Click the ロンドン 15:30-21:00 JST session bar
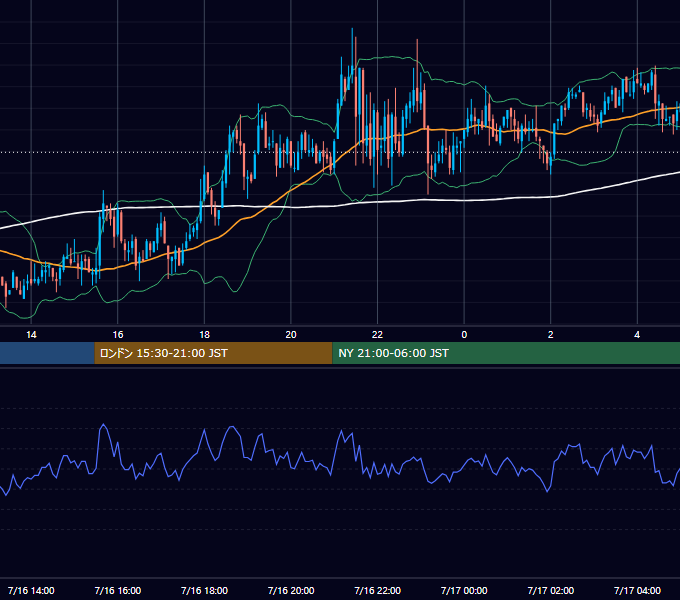The height and width of the screenshot is (600, 680). (213, 353)
